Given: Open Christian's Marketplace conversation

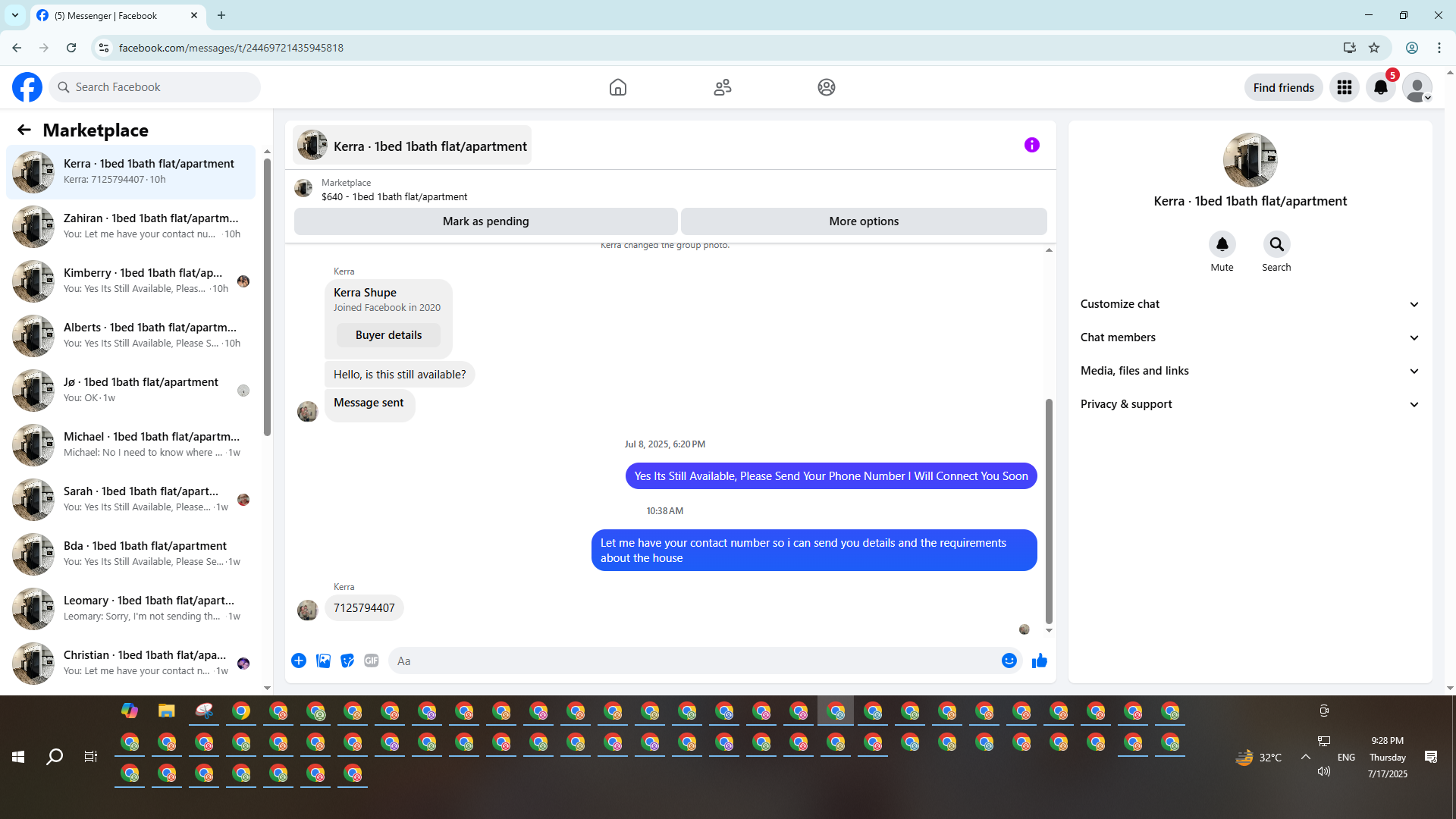Looking at the screenshot, I should (131, 663).
